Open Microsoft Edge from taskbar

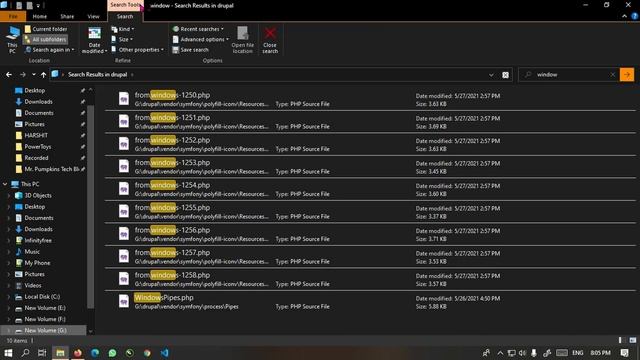point(95,353)
